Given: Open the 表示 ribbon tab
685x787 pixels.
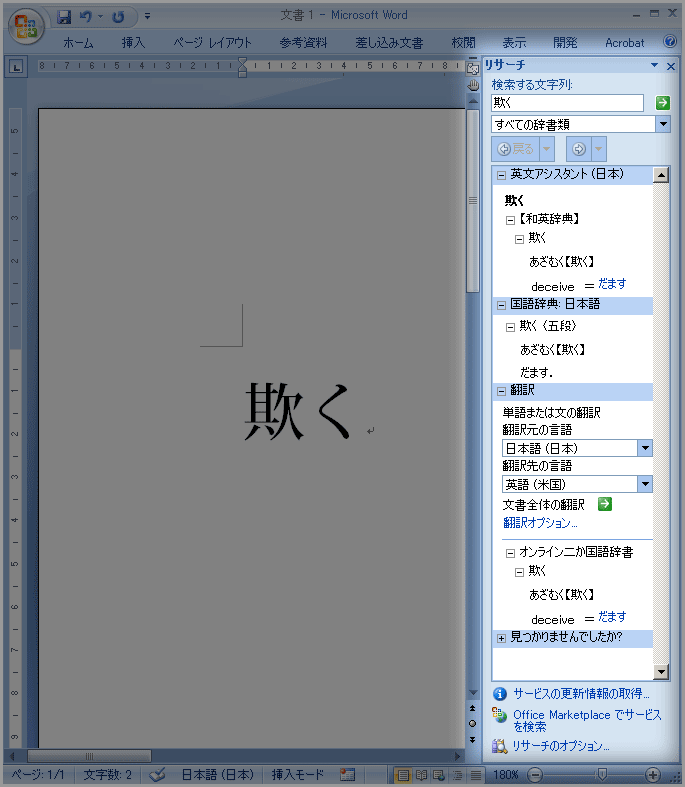Looking at the screenshot, I should 514,43.
